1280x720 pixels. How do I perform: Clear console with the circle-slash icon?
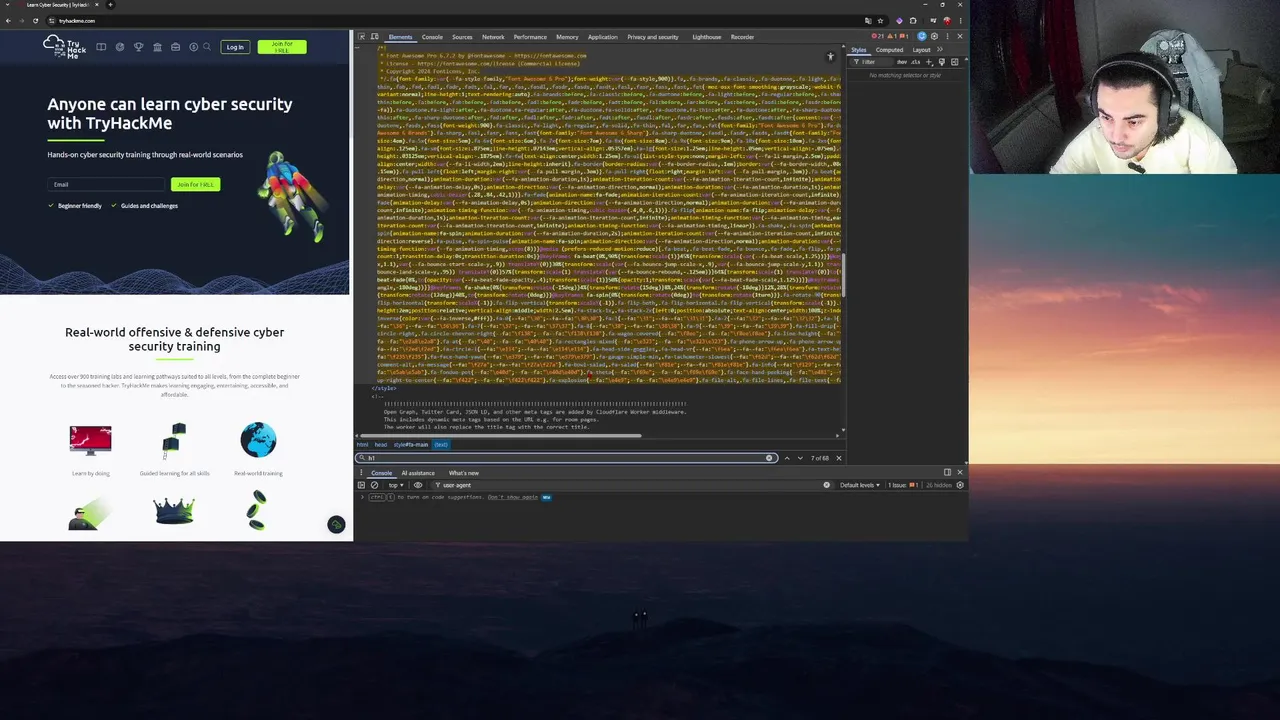(x=374, y=485)
